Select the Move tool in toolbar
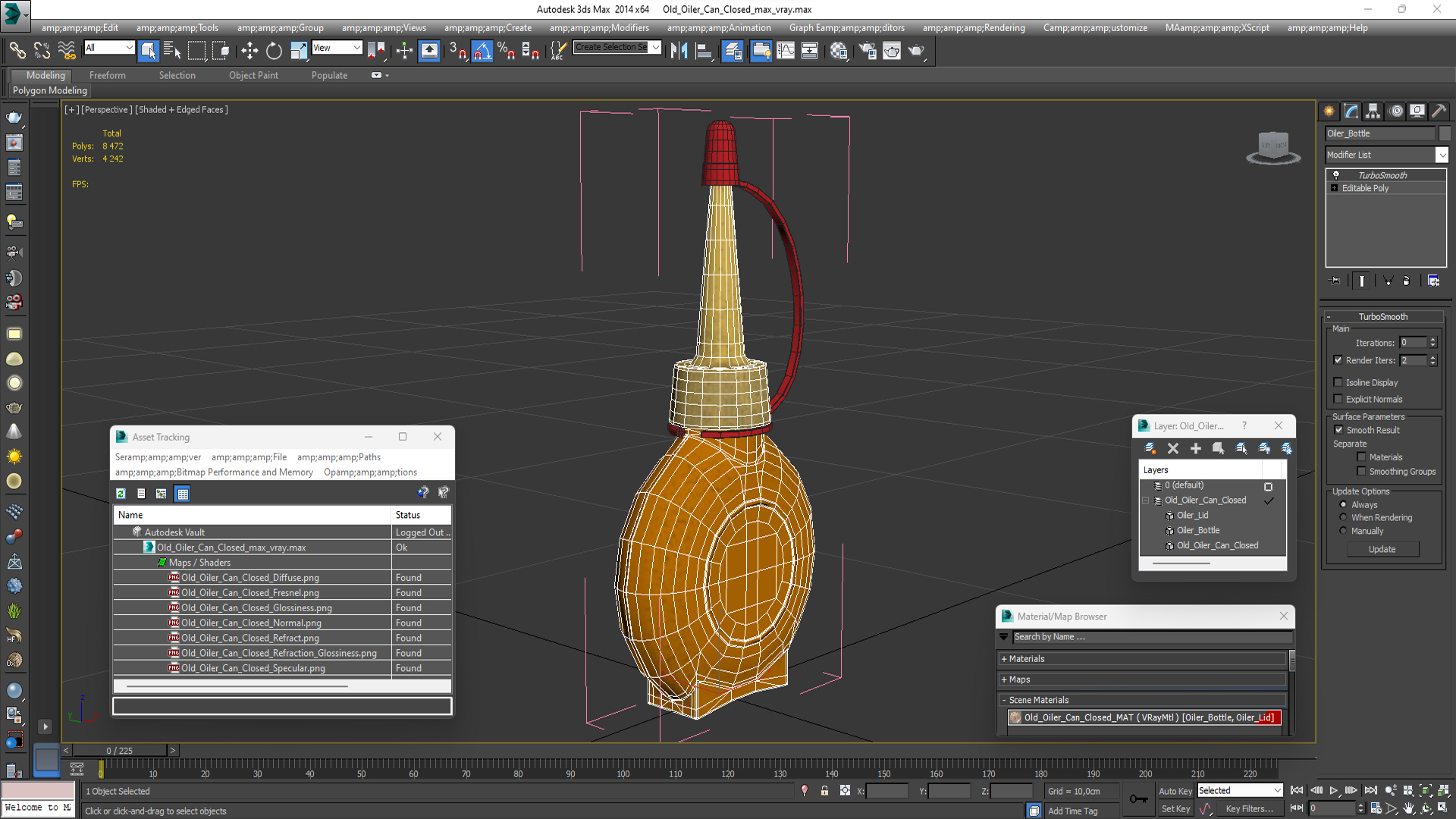1456x819 pixels. [248, 51]
